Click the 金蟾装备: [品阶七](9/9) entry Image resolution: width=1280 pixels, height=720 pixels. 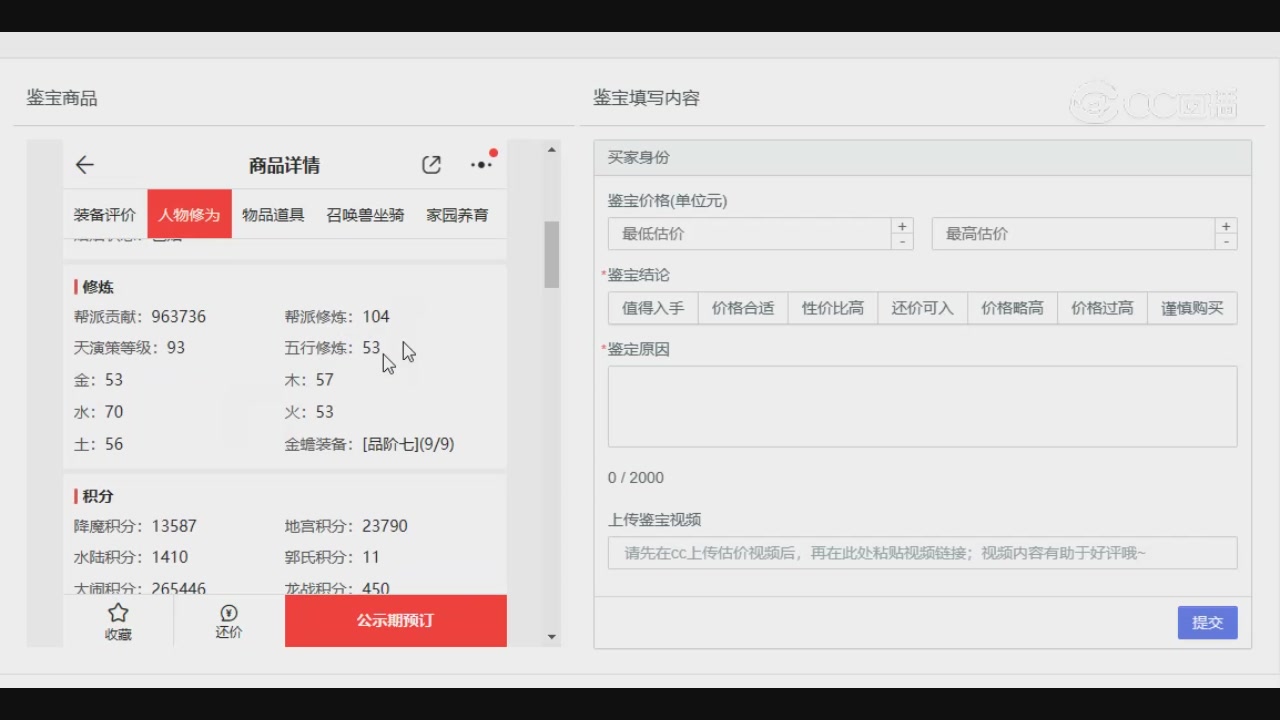click(x=369, y=444)
